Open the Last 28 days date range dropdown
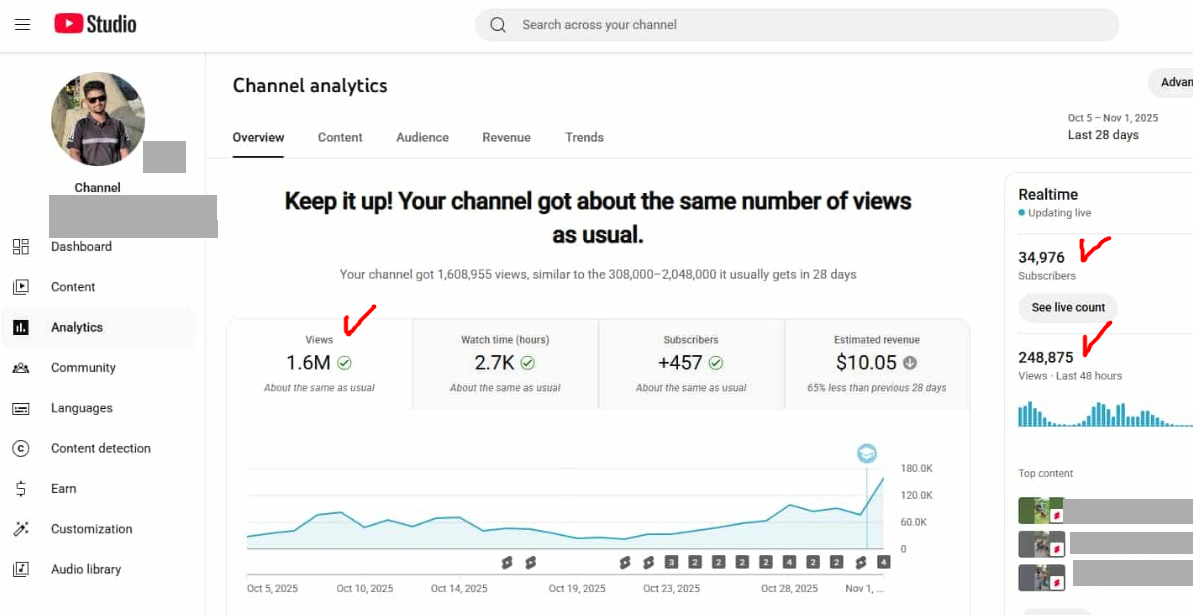Screen dimensions: 1193x615 click(1112, 127)
